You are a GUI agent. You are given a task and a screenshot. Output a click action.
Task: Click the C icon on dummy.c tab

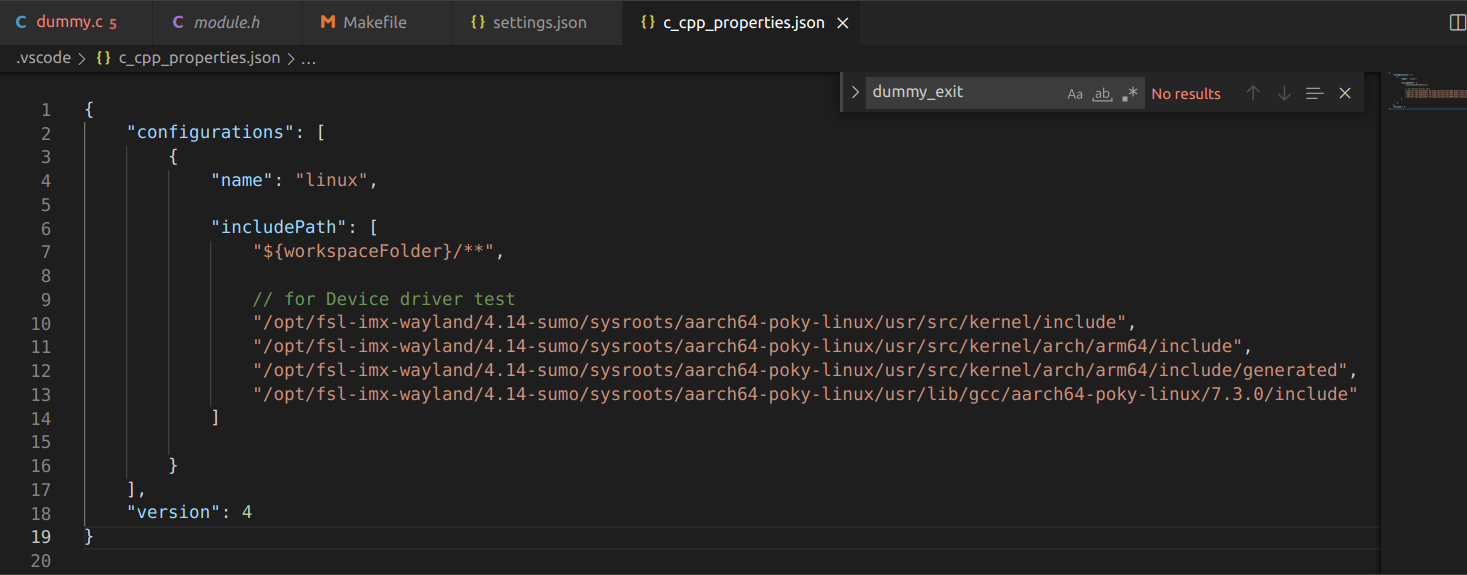point(21,22)
